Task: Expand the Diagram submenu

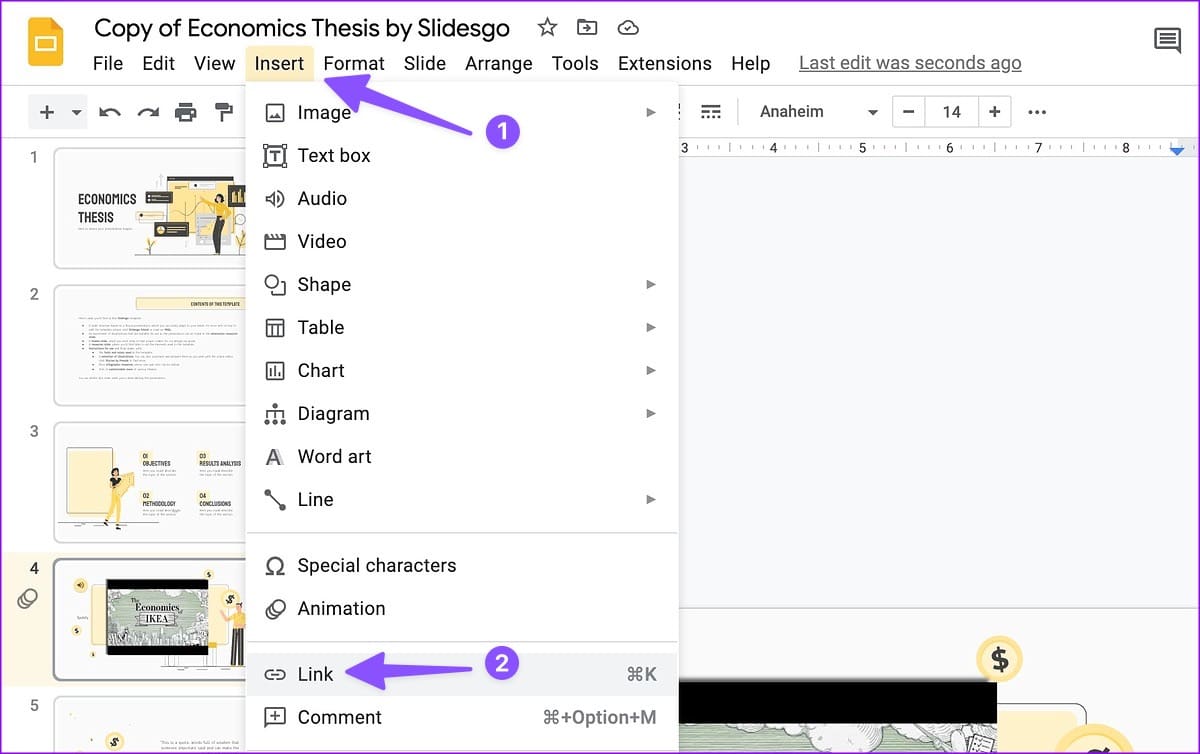Action: pos(461,413)
